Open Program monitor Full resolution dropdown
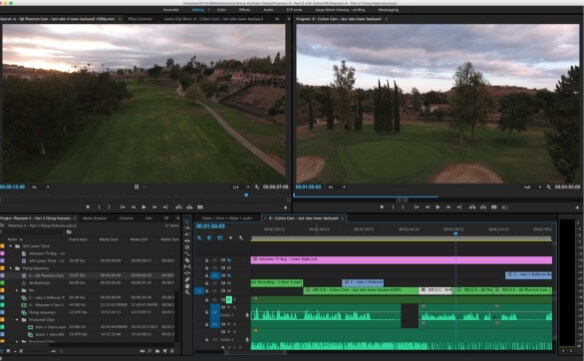This screenshot has height=361, width=584. [x=533, y=187]
